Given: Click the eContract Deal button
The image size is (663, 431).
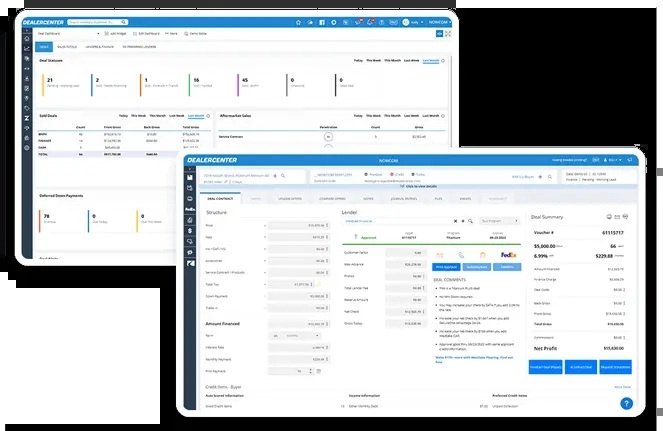Looking at the screenshot, I should point(581,367).
